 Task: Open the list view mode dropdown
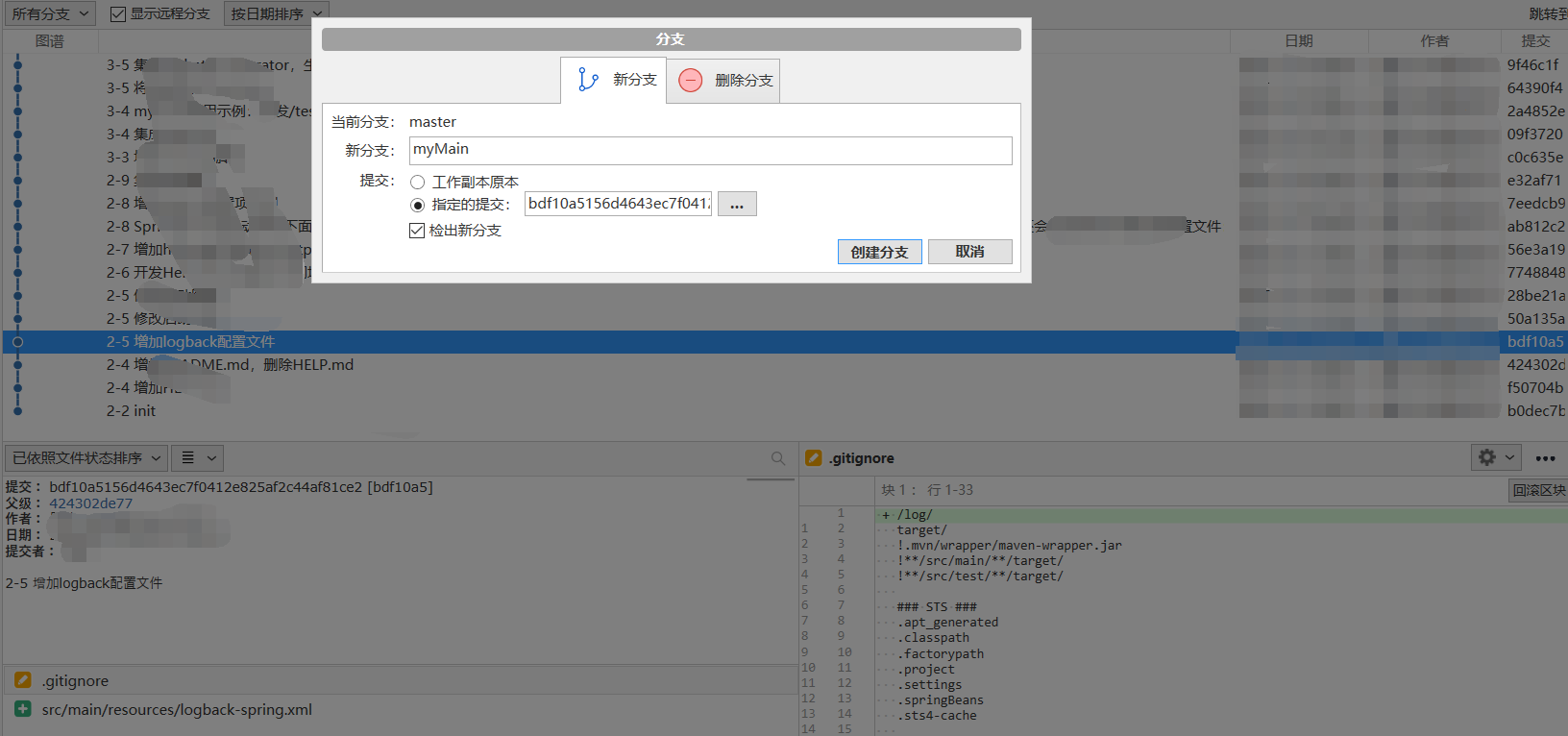point(199,458)
